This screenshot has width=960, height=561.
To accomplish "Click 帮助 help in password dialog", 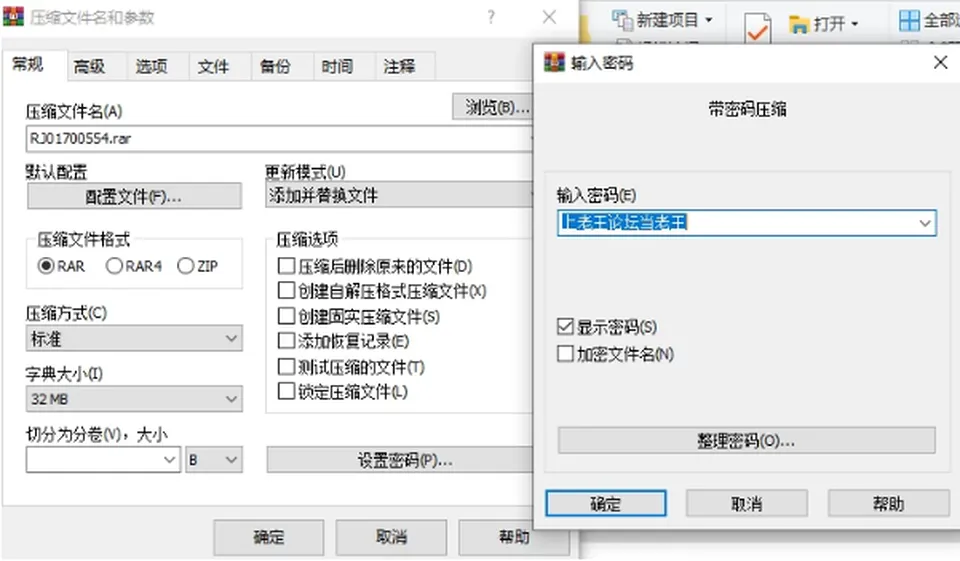I will click(888, 503).
